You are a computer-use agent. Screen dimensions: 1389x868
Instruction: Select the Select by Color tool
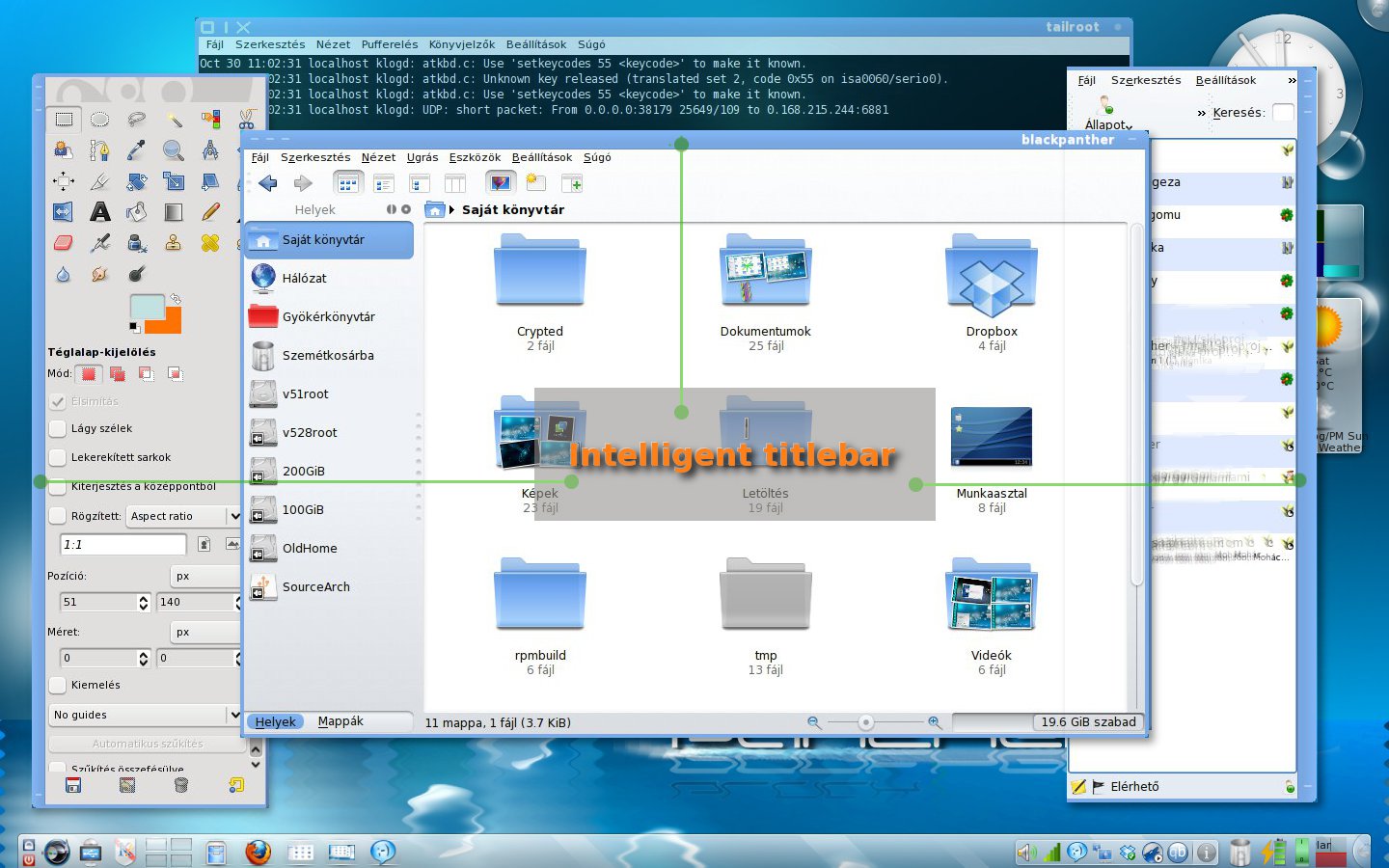pyautogui.click(x=210, y=120)
